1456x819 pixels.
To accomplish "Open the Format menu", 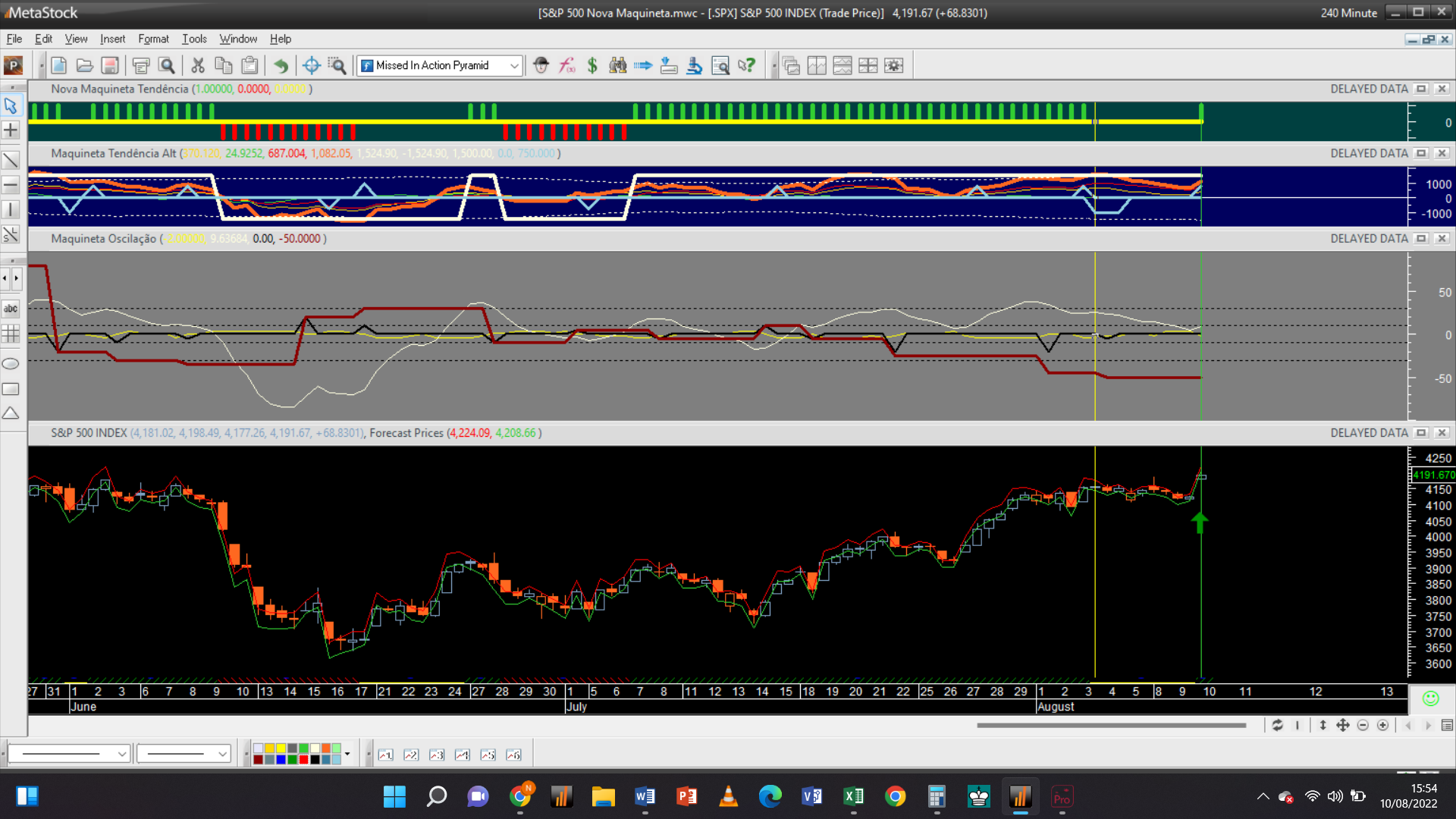I will [x=153, y=39].
